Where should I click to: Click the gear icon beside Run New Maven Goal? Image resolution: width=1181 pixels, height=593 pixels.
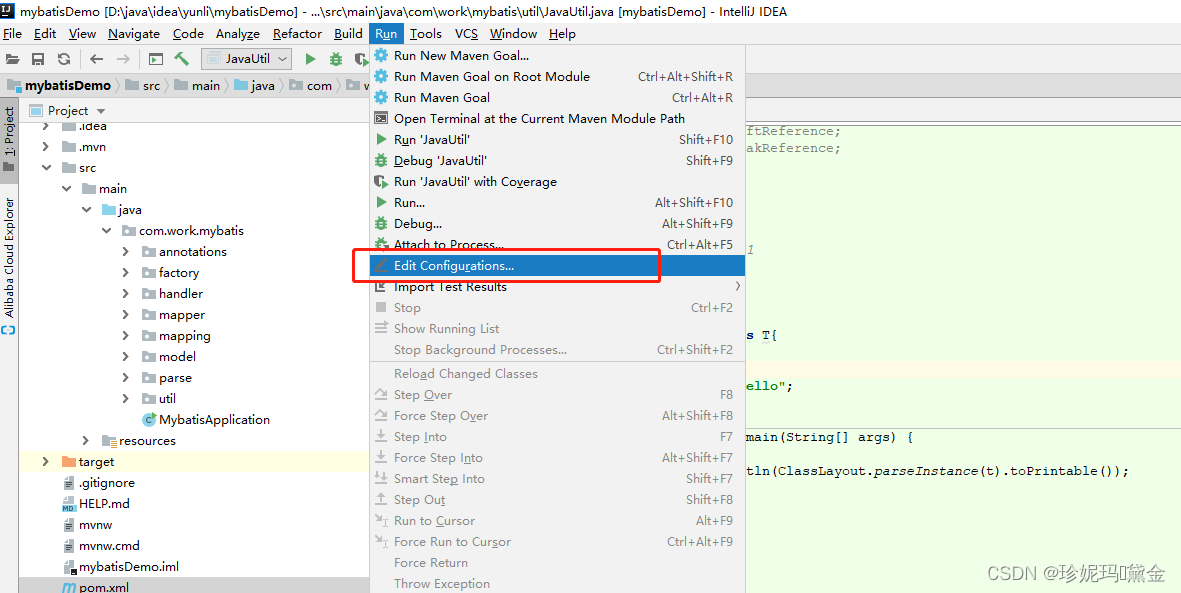tap(381, 55)
